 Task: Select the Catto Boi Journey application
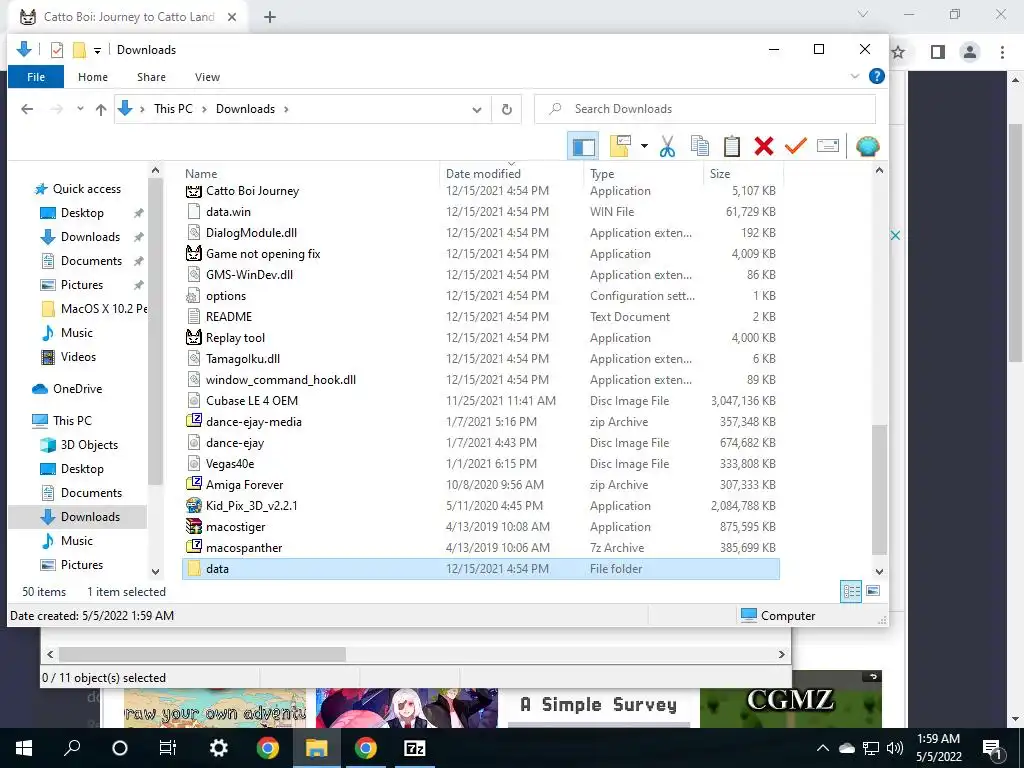pyautogui.click(x=481, y=191)
